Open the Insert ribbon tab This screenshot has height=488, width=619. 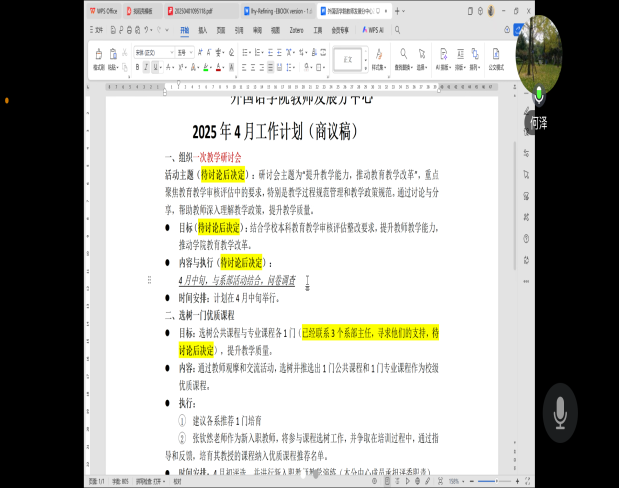coord(203,31)
